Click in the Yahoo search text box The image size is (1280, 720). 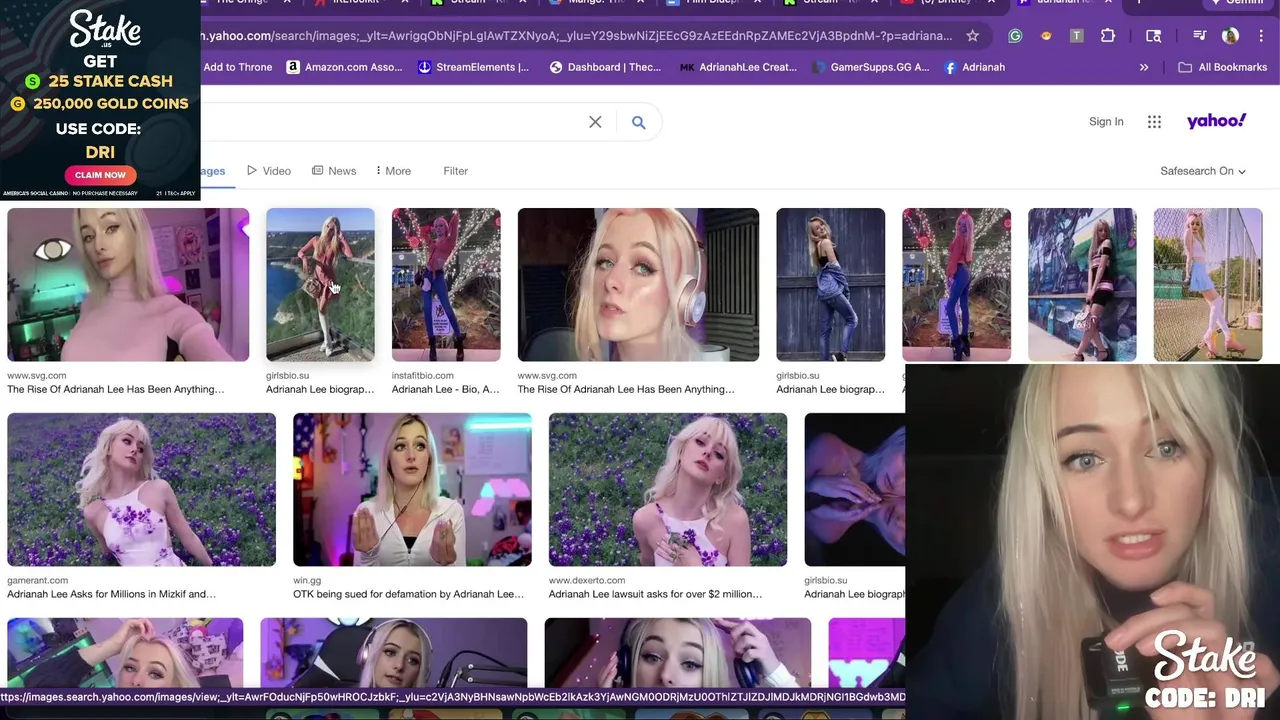[x=390, y=122]
